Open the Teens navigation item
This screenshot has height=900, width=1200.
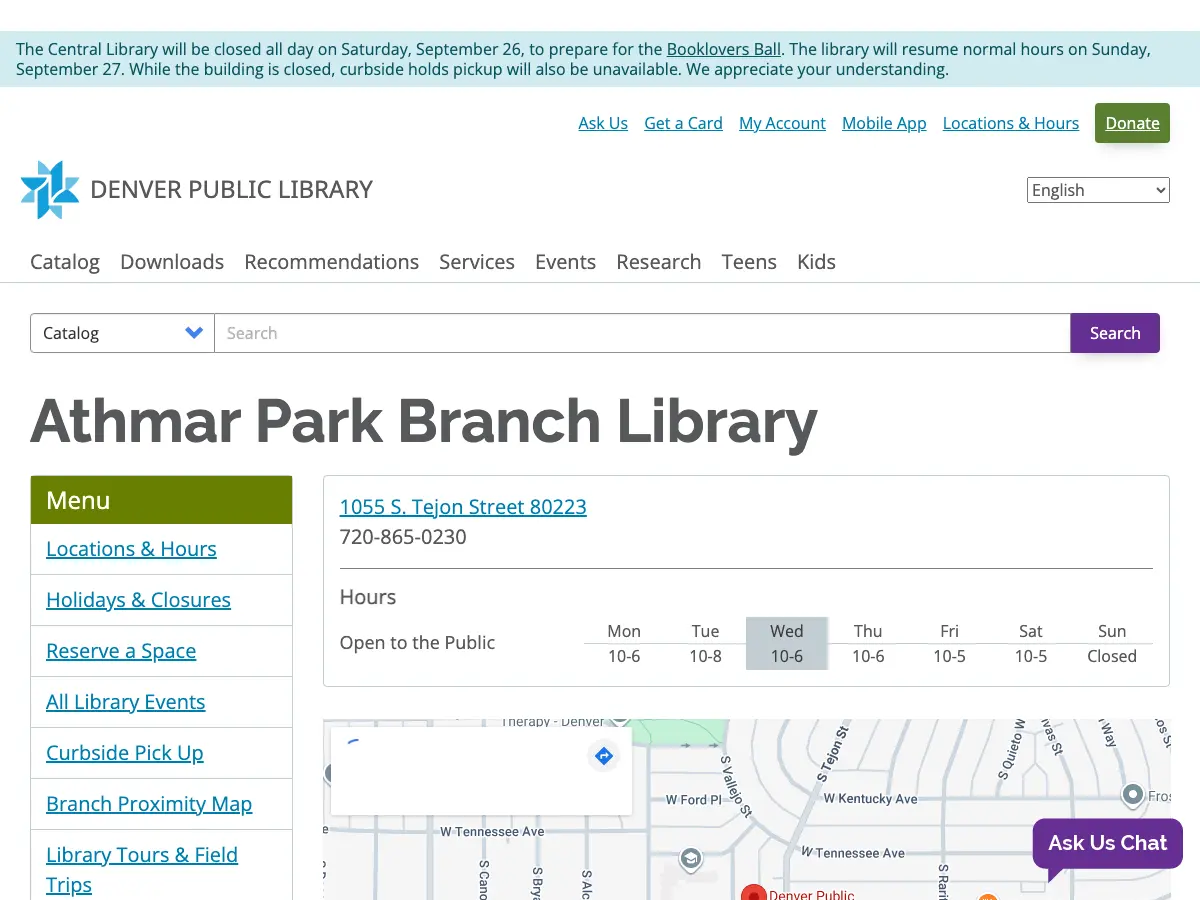tap(749, 262)
